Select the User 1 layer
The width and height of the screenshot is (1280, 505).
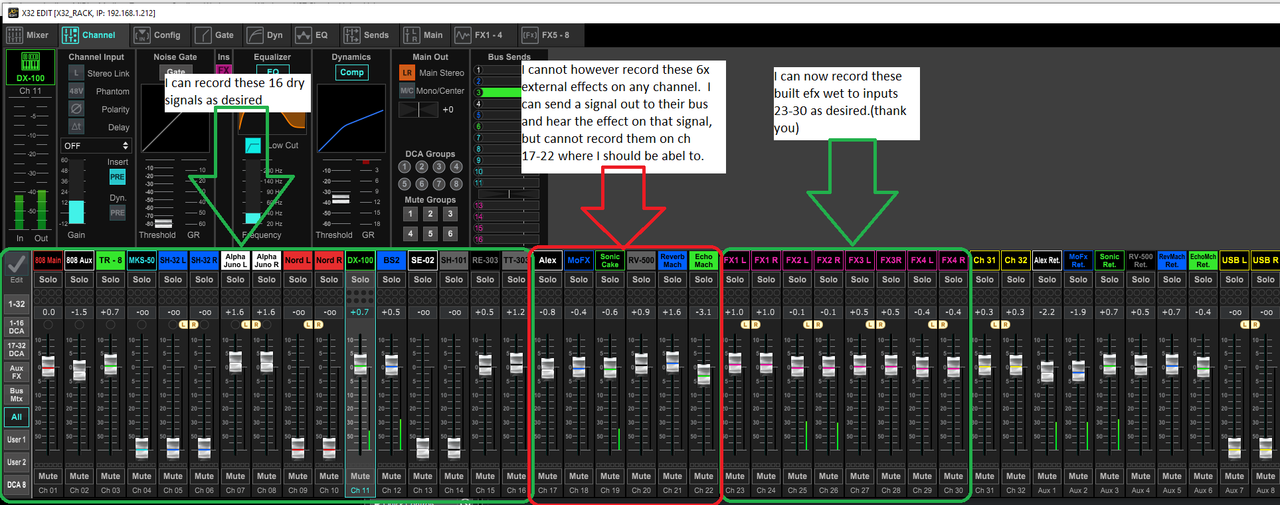[15, 440]
